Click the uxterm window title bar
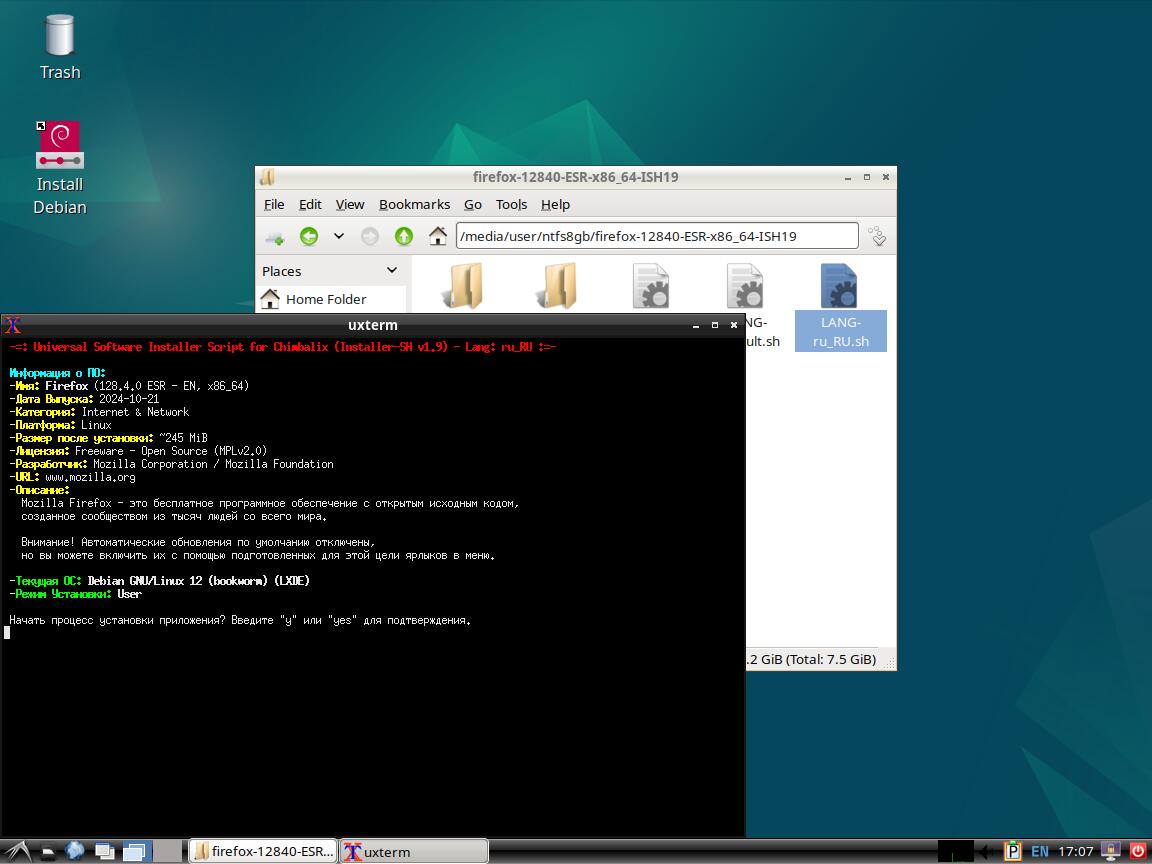Image resolution: width=1152 pixels, height=864 pixels. [372, 325]
